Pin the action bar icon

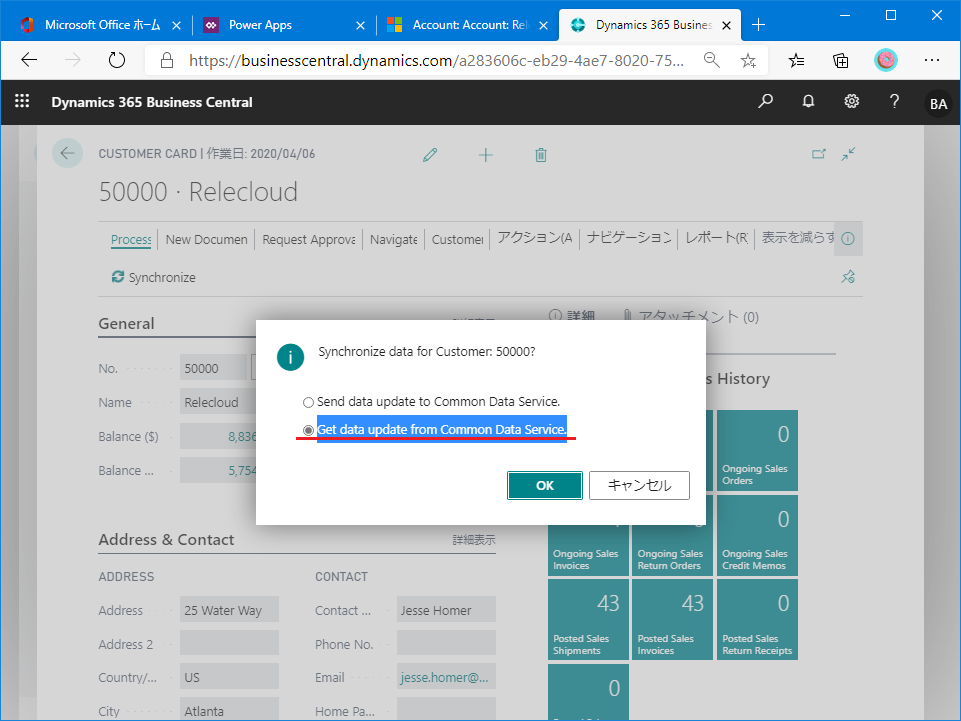(x=848, y=277)
